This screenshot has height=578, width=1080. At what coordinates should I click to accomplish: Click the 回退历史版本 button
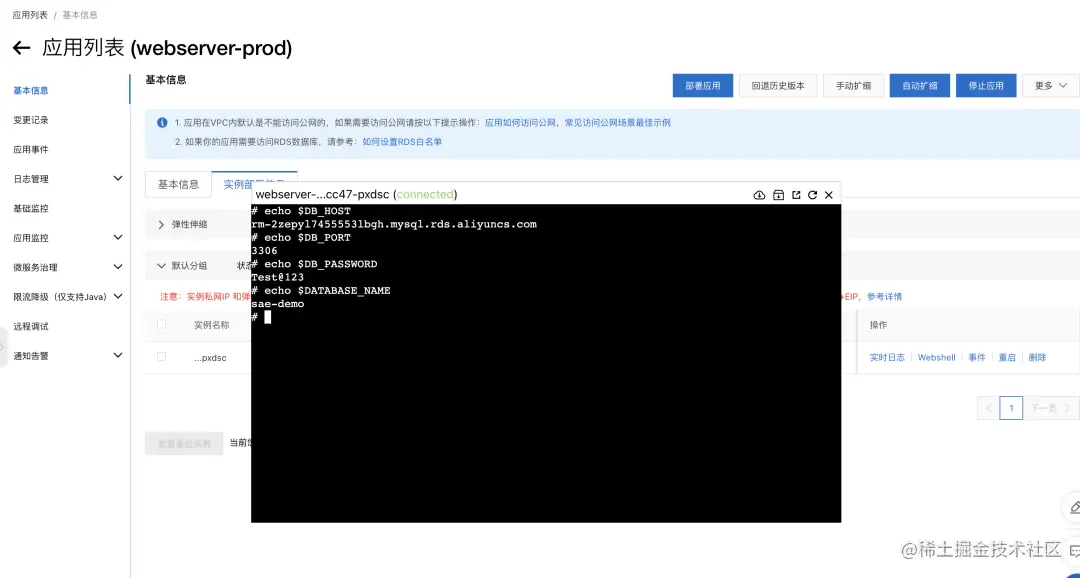[778, 85]
